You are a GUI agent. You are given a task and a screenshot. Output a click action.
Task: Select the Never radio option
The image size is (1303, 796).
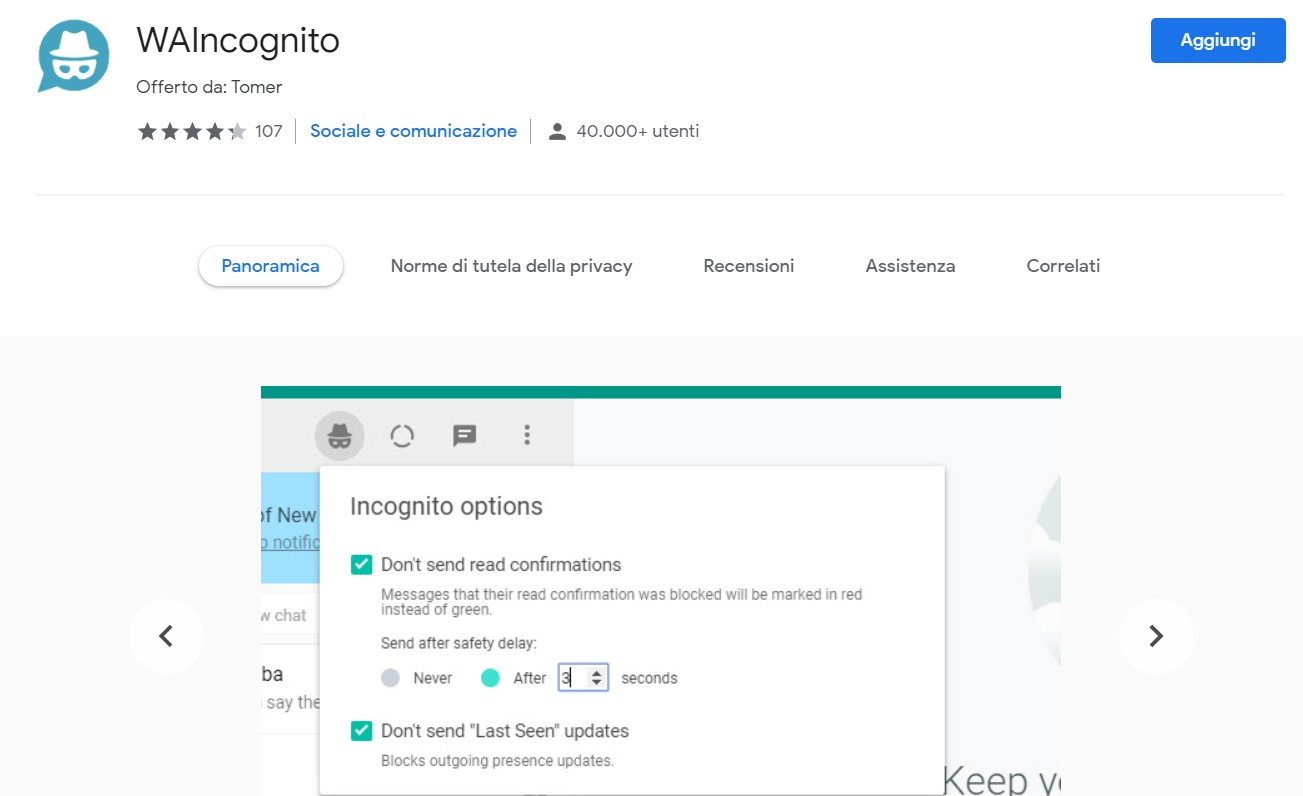point(390,678)
